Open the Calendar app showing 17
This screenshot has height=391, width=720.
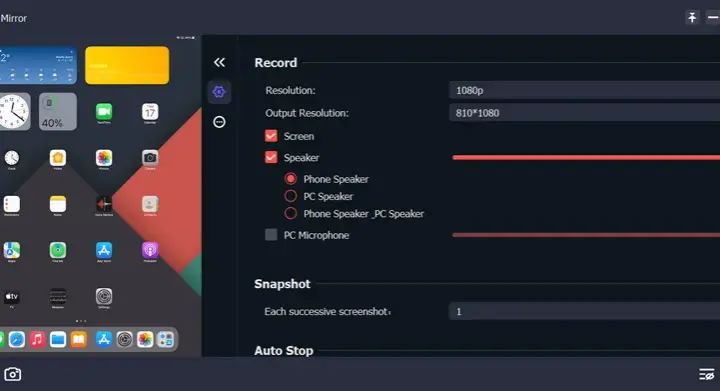pyautogui.click(x=150, y=112)
